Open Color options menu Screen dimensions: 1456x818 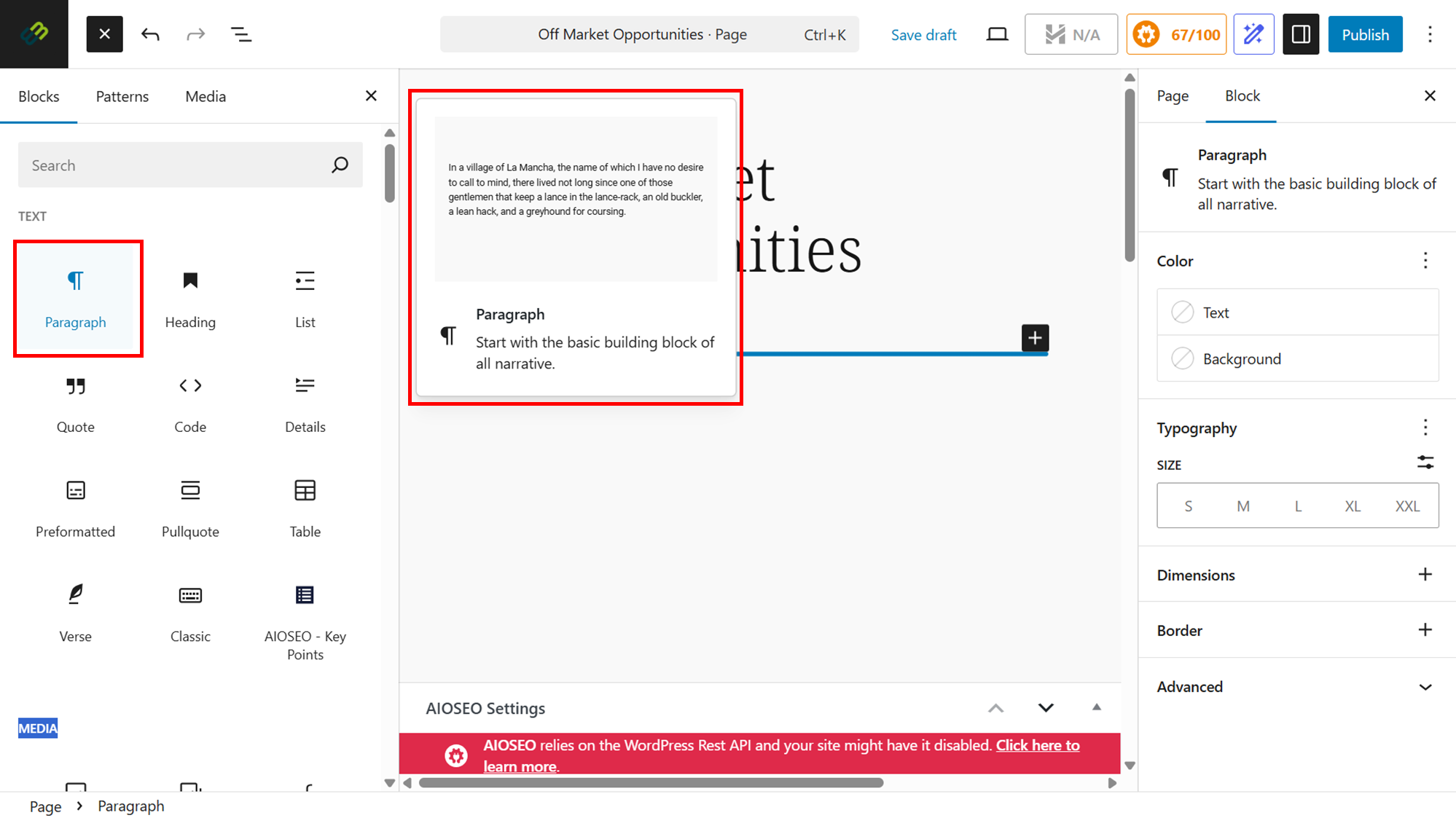(1425, 261)
